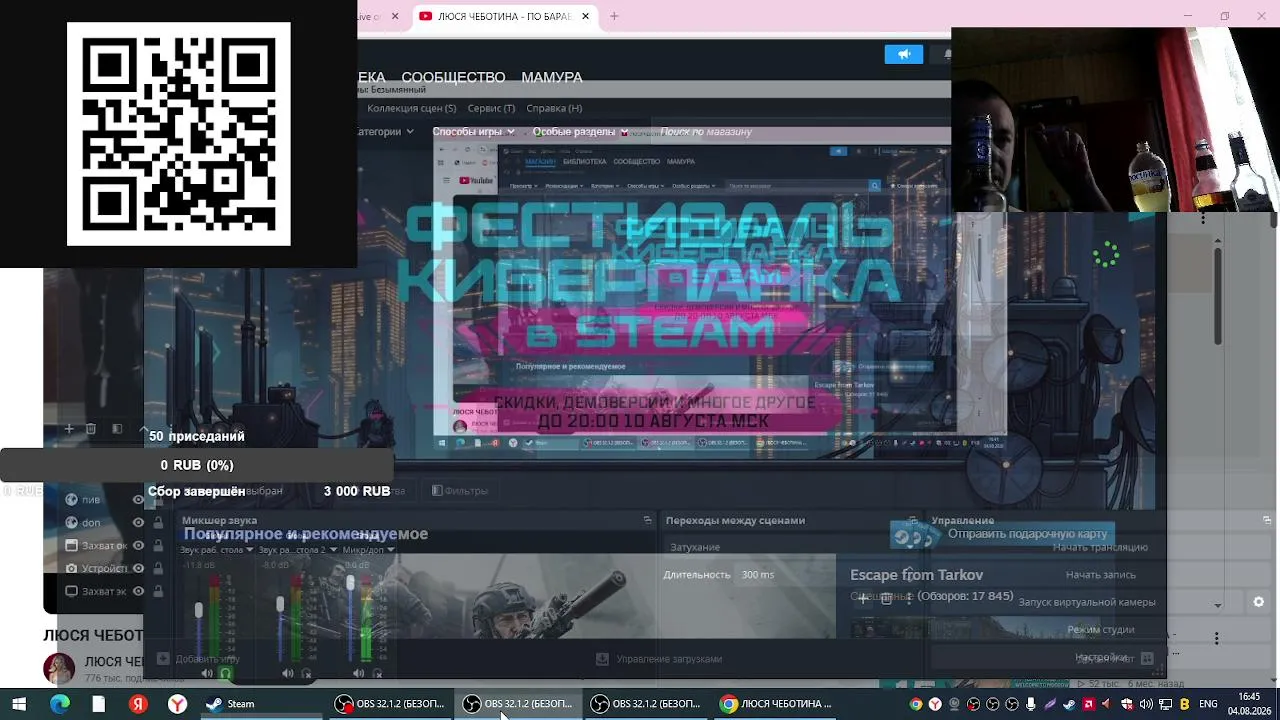
Task: Click the 'Escape from Tarkov' game title
Action: [x=916, y=575]
